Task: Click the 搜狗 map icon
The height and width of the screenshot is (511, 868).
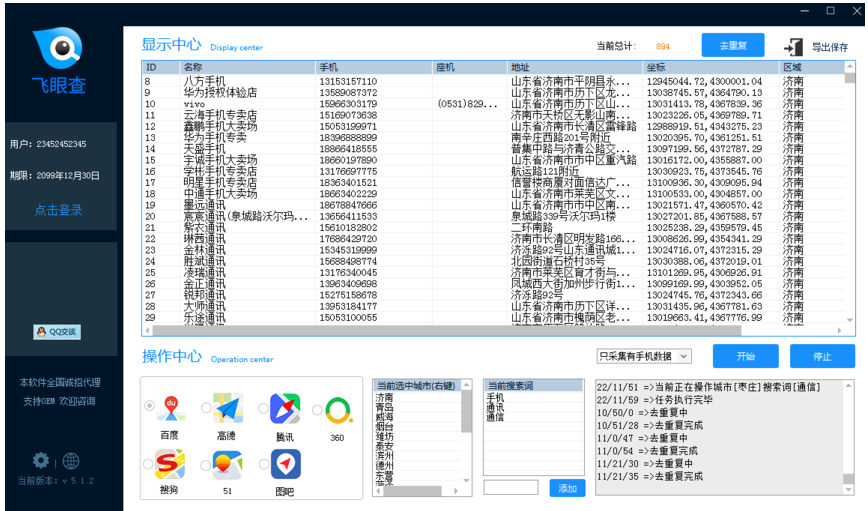Action: click(x=170, y=464)
